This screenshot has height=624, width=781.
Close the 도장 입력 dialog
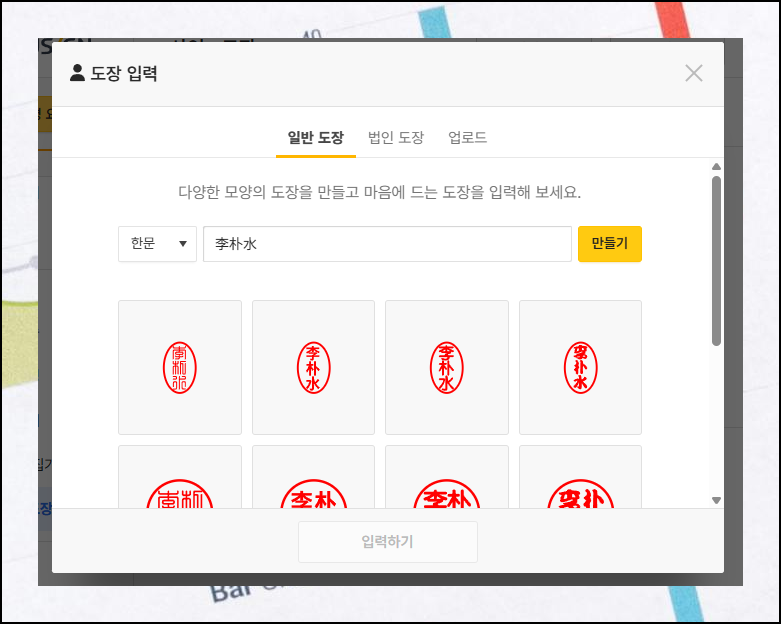click(693, 73)
